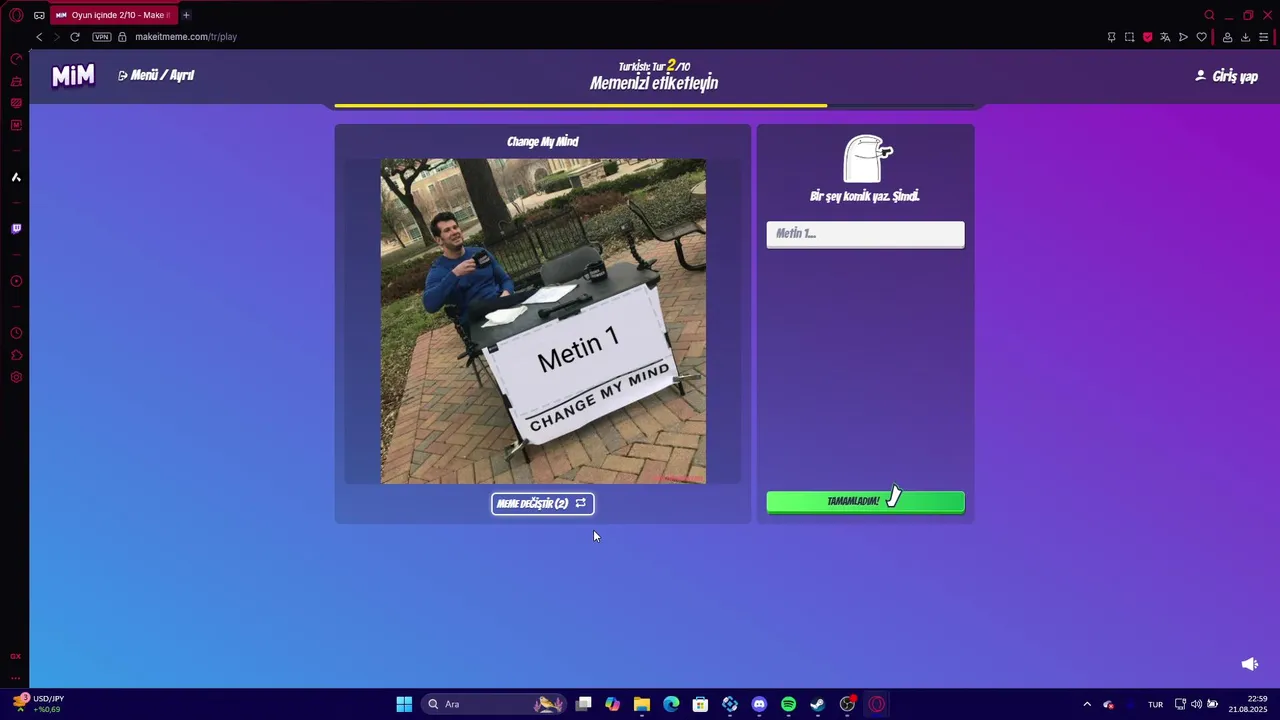The height and width of the screenshot is (720, 1280).
Task: Click the Meme Değiştir (2) button
Action: pos(543,504)
